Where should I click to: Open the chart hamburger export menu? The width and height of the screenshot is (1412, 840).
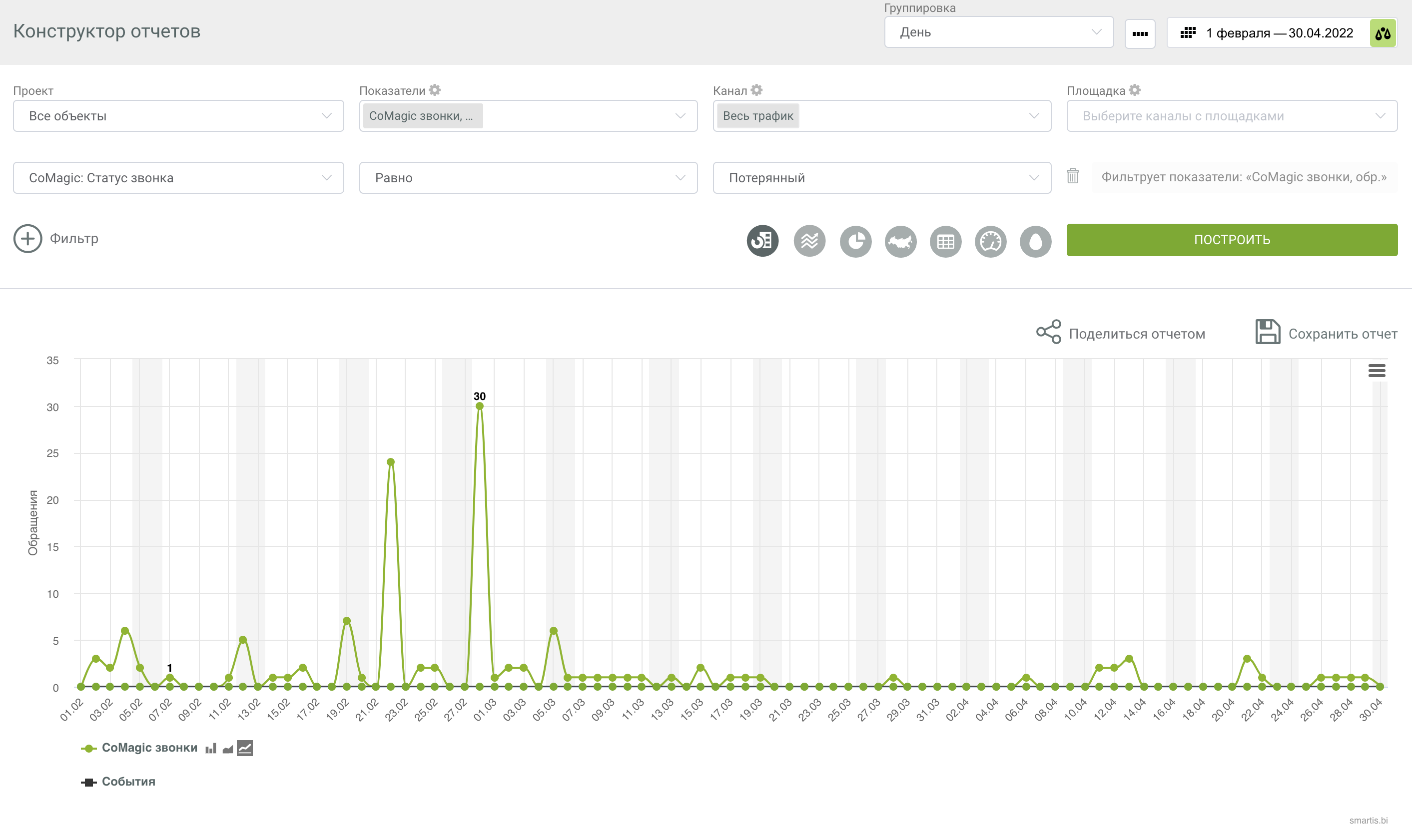tap(1377, 371)
